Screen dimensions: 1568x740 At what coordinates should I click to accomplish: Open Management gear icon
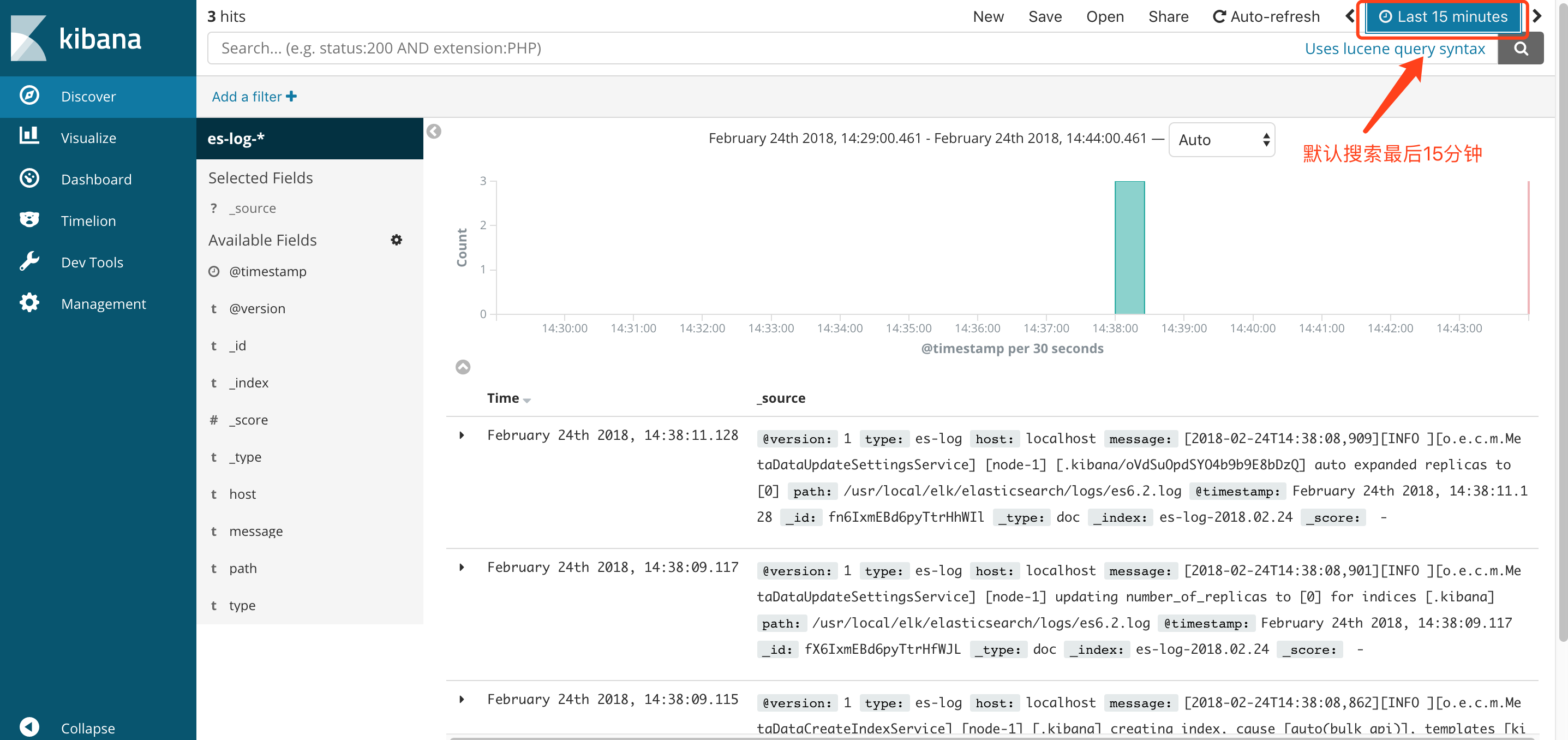coord(29,303)
